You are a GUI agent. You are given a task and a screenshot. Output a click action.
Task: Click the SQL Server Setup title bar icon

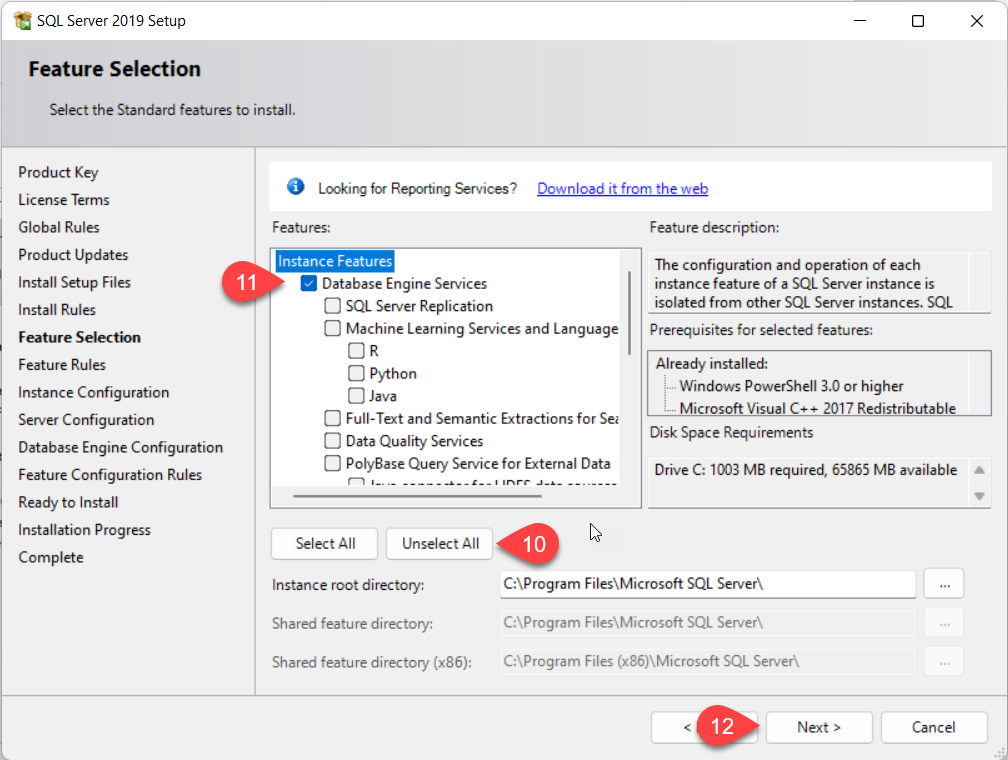[x=22, y=21]
